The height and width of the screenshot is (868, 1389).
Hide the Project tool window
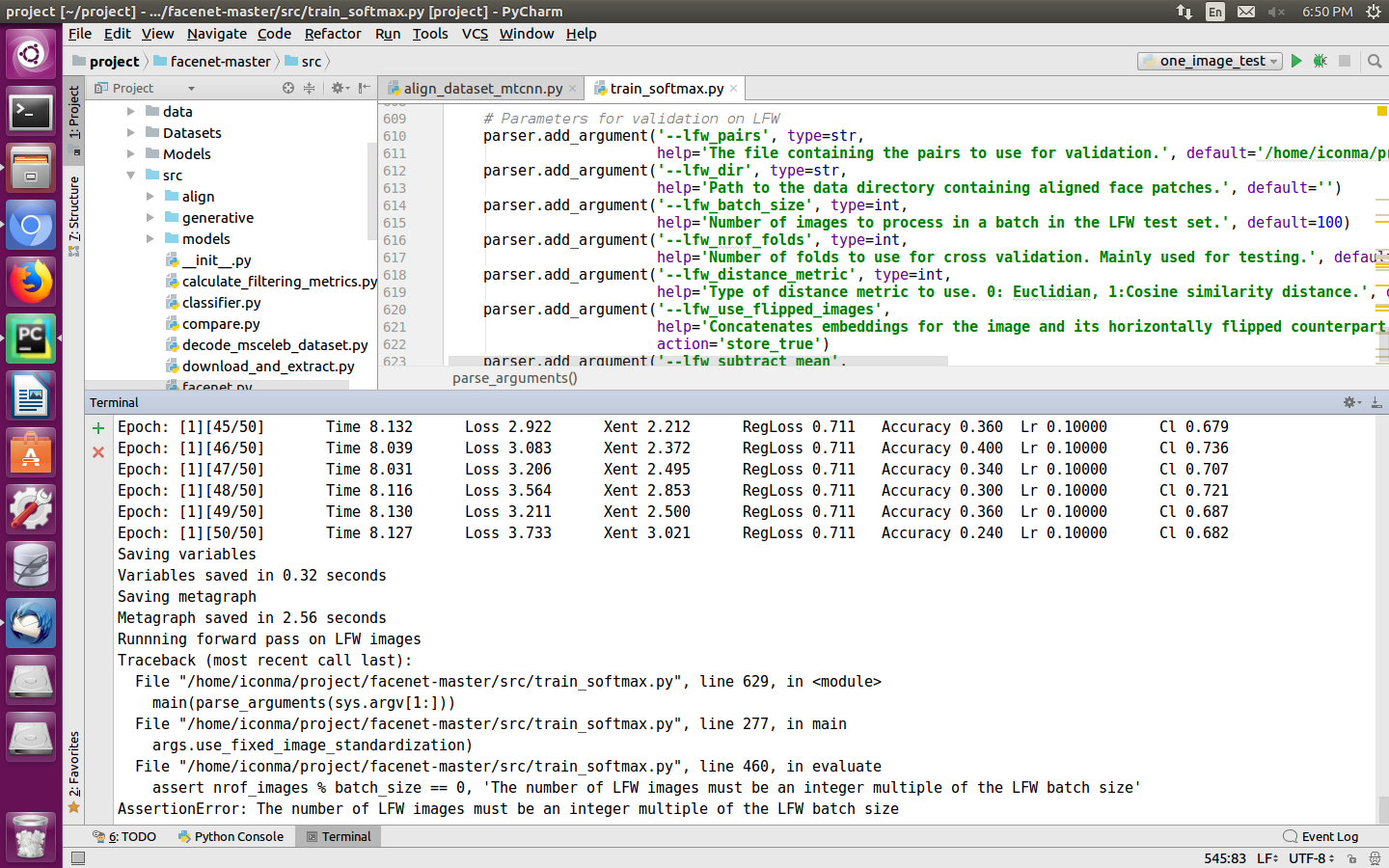364,88
